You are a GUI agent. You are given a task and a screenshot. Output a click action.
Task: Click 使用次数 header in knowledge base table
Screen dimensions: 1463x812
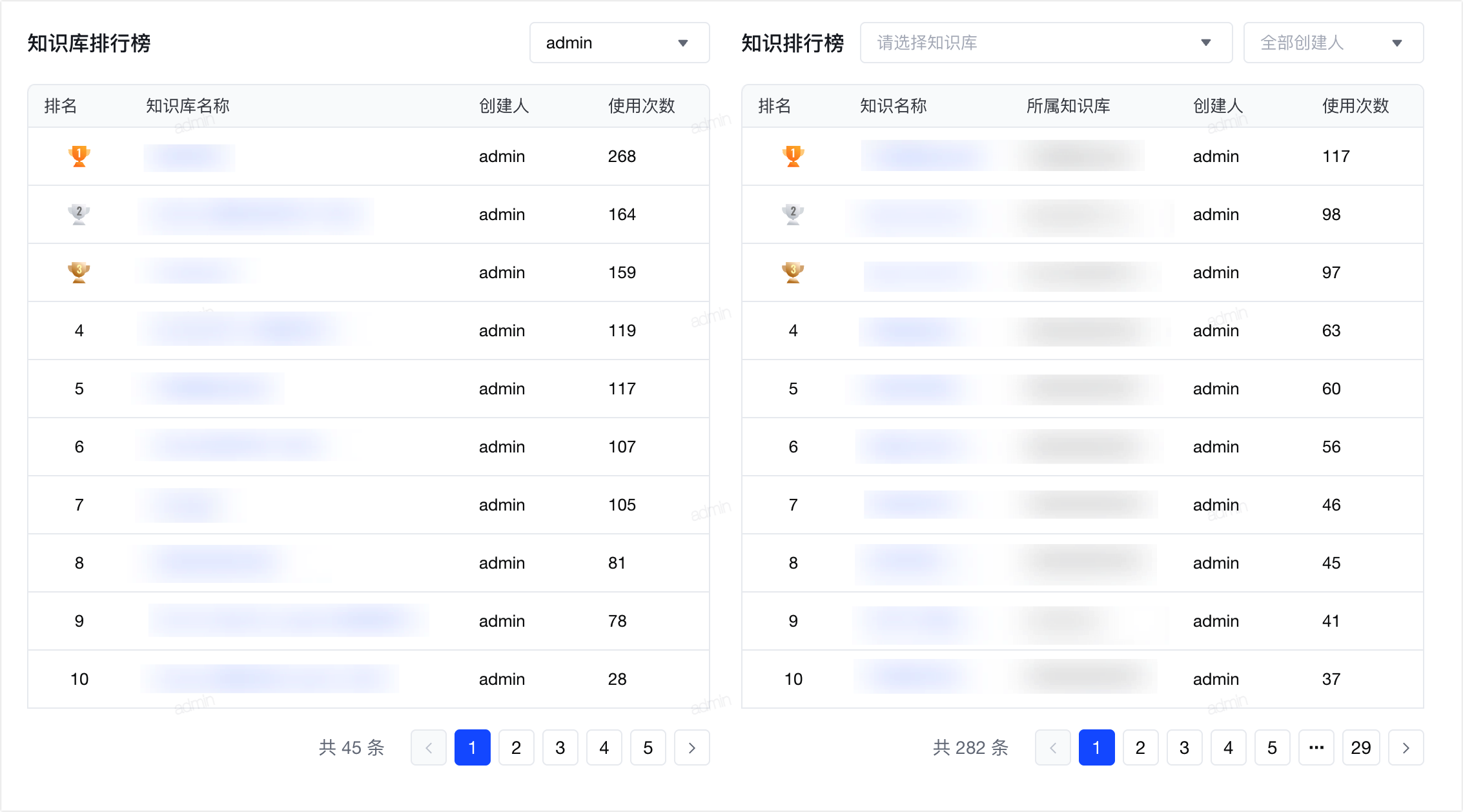(641, 106)
